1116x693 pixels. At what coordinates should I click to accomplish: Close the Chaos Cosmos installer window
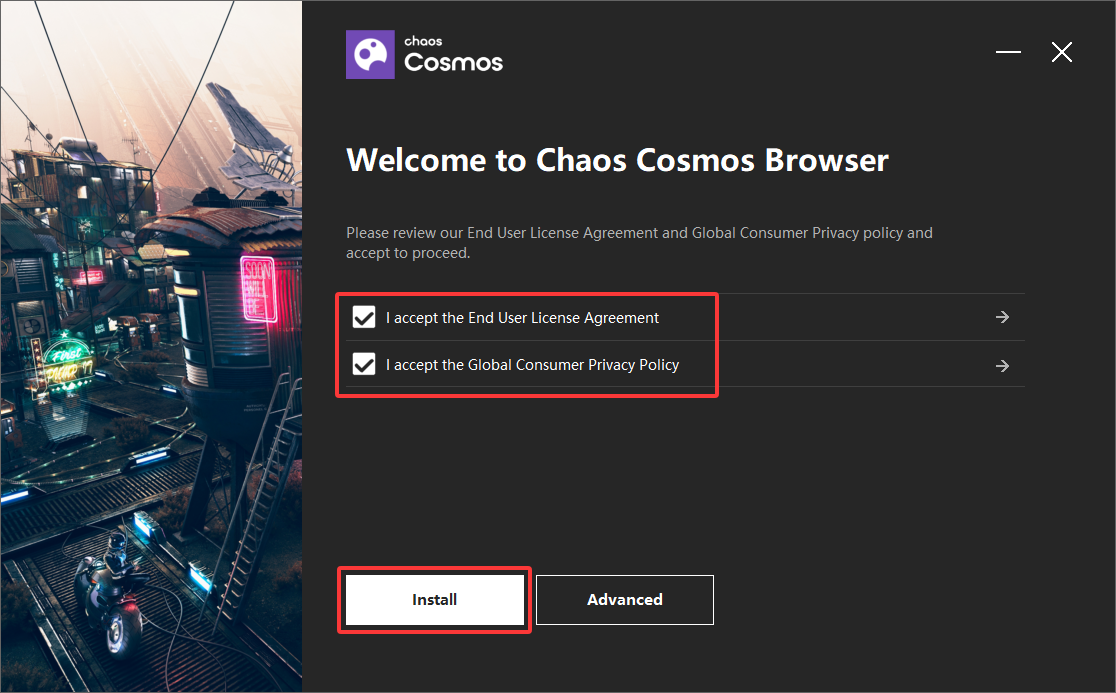[x=1061, y=52]
